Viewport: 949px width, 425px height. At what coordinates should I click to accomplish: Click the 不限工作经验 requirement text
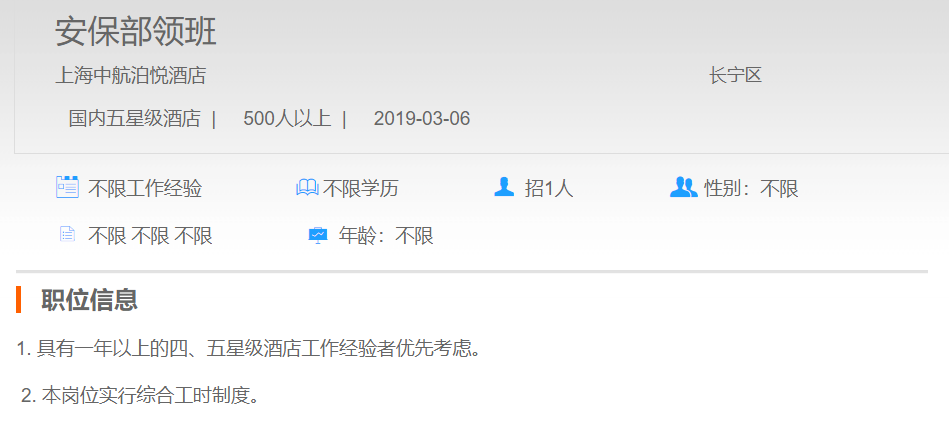tap(145, 188)
